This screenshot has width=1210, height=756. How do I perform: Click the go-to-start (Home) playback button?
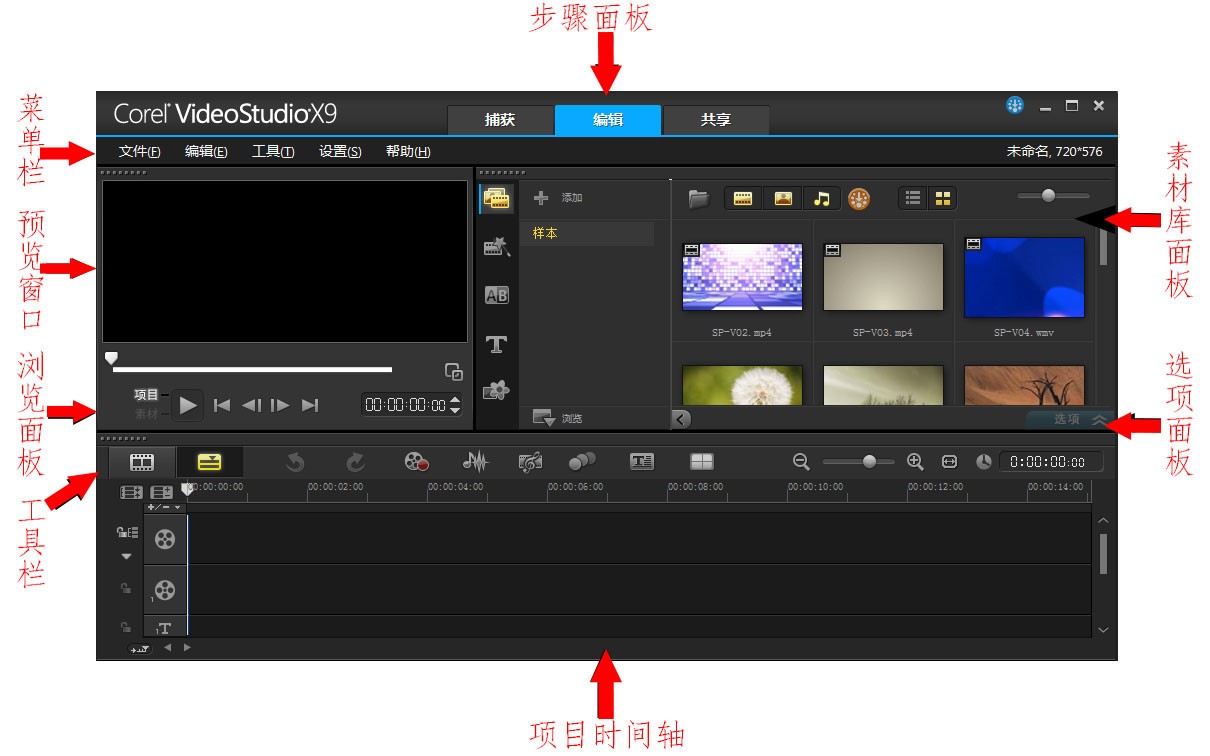pyautogui.click(x=222, y=405)
